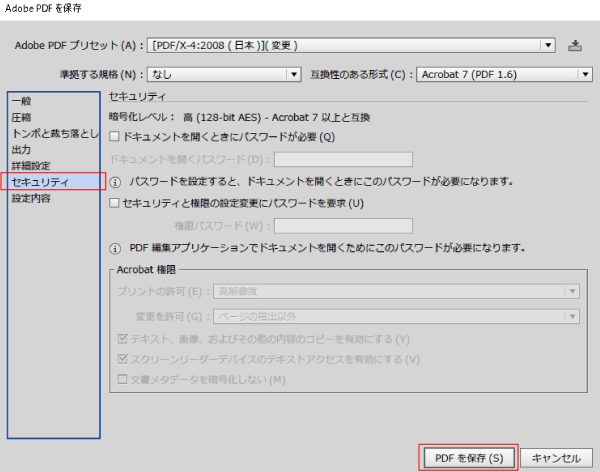Open the Adobe PDF プリセット dropdown
Viewport: 600px width, 472px height.
click(351, 46)
